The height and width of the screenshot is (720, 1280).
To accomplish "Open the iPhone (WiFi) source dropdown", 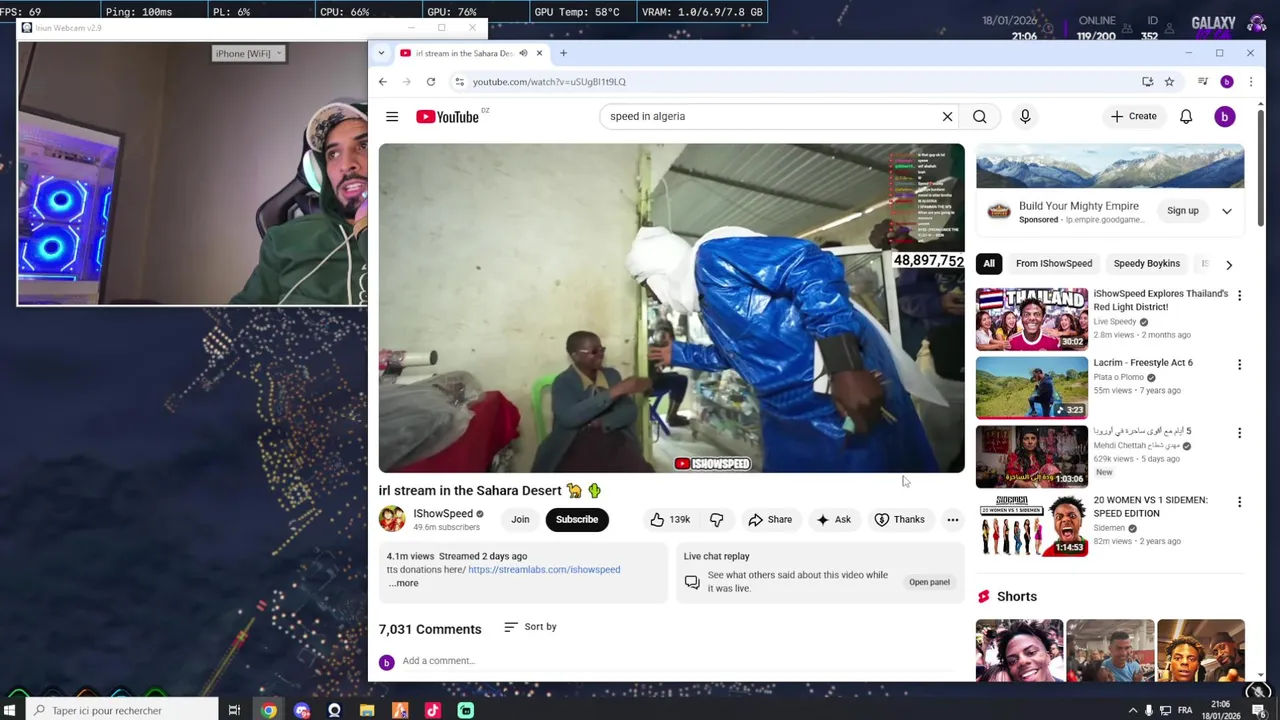I will point(249,54).
